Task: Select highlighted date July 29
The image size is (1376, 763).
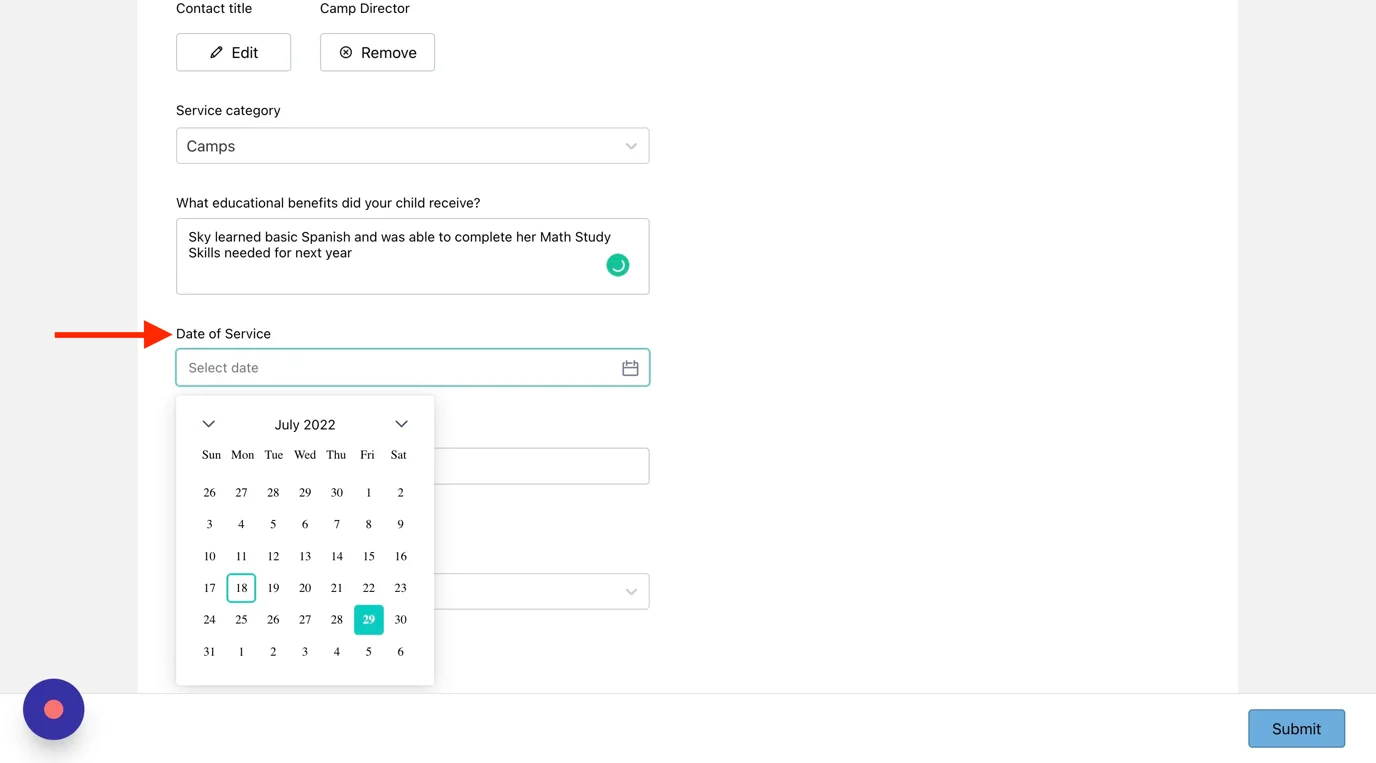Action: coord(369,620)
